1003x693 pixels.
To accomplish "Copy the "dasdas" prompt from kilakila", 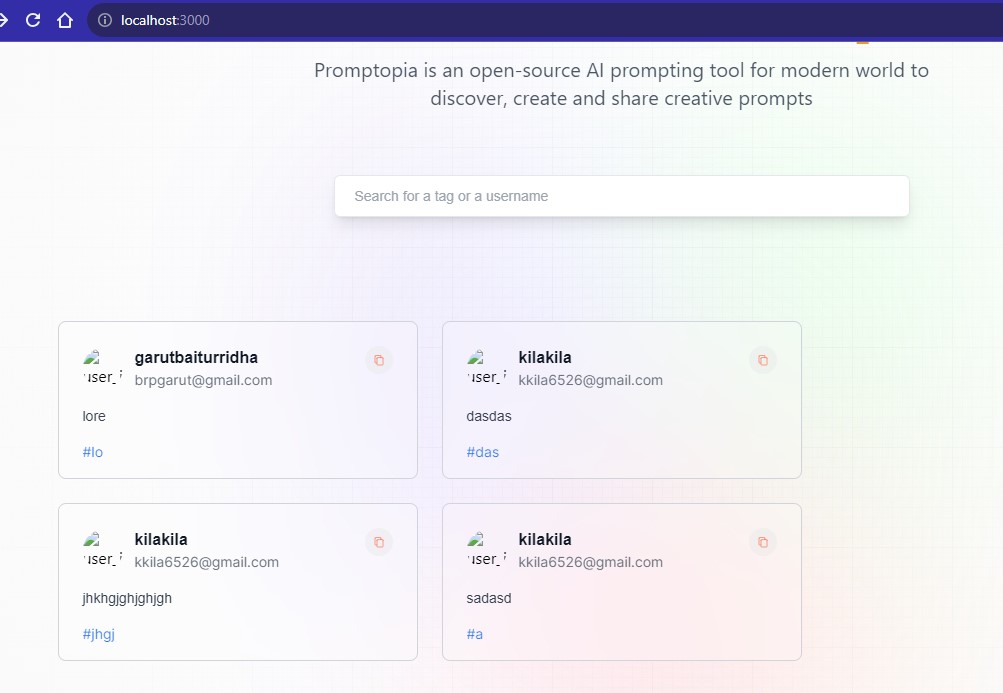I will click(x=763, y=360).
